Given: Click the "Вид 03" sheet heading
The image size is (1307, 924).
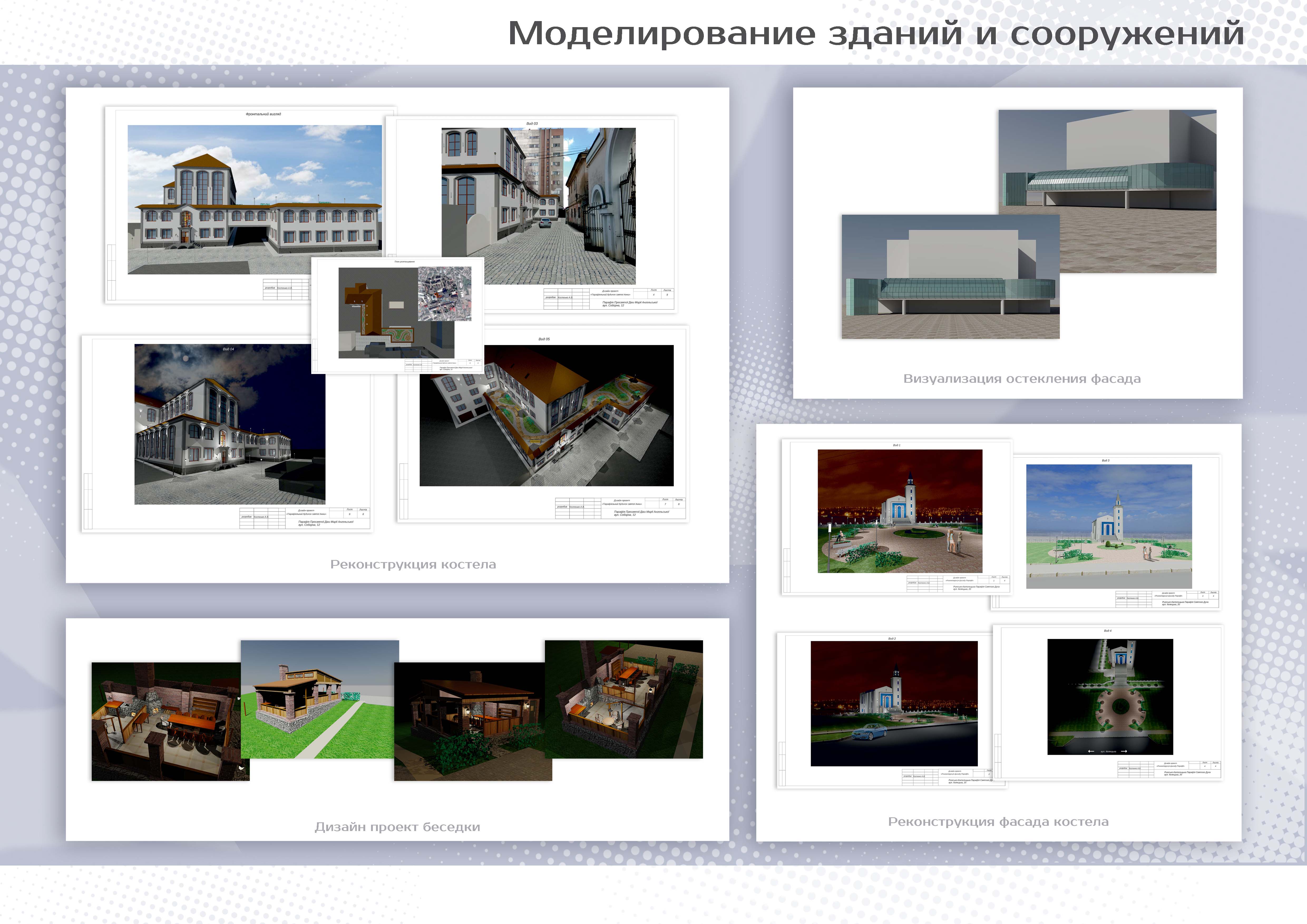Looking at the screenshot, I should coord(532,124).
